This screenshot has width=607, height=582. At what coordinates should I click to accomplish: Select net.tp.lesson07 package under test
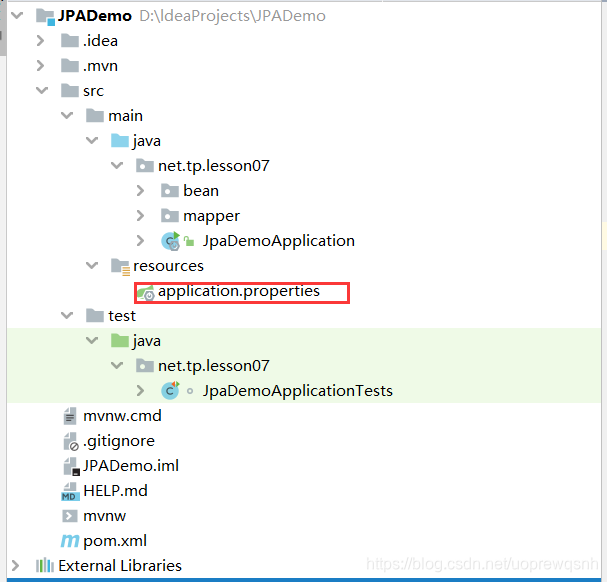(x=214, y=366)
